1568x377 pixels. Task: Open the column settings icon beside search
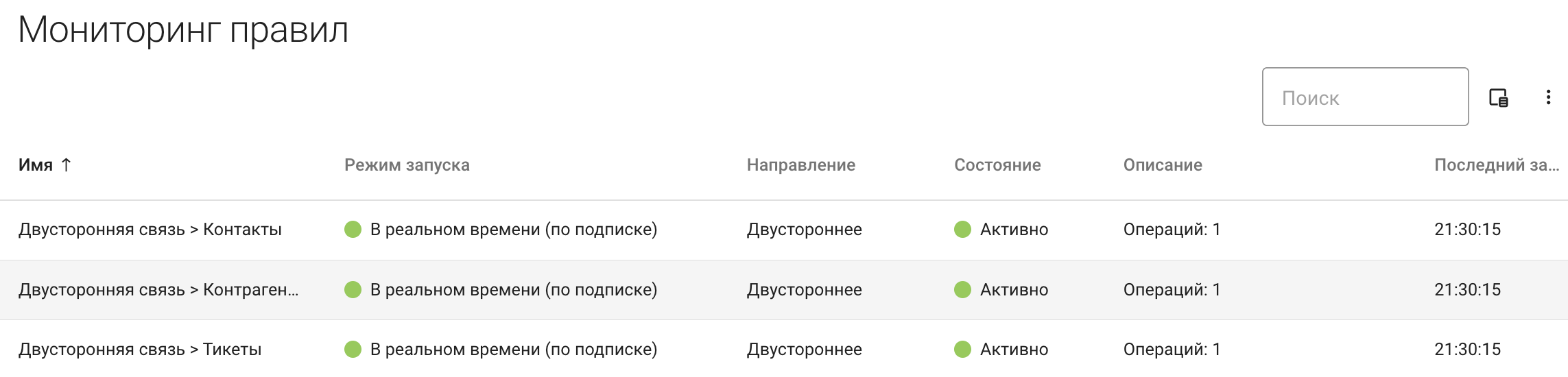[1498, 98]
